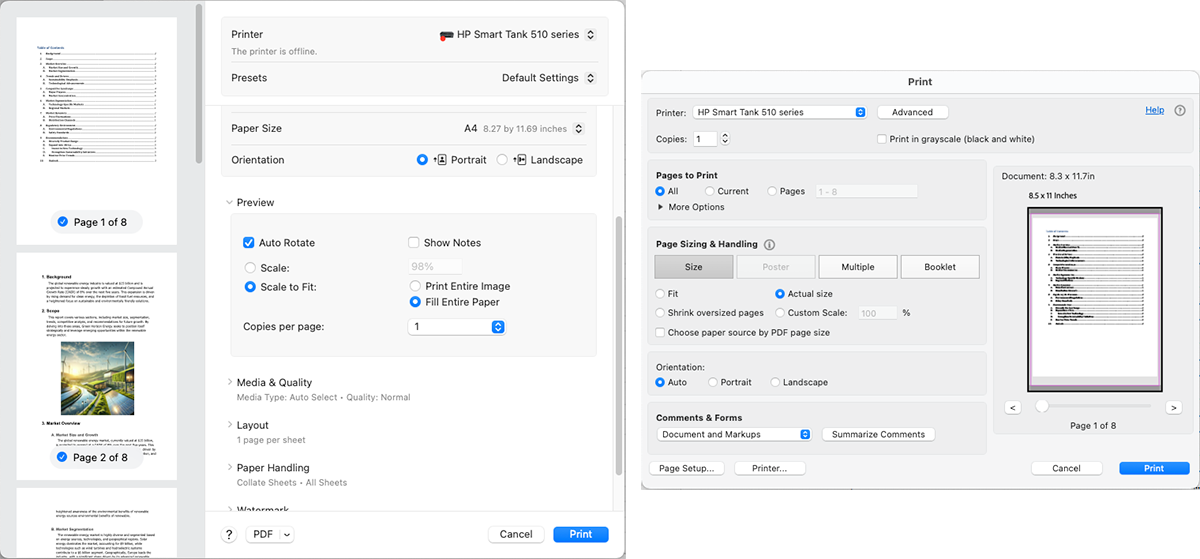Viewport: 1200px width, 559px height.
Task: Click the Advanced button
Action: 912,112
